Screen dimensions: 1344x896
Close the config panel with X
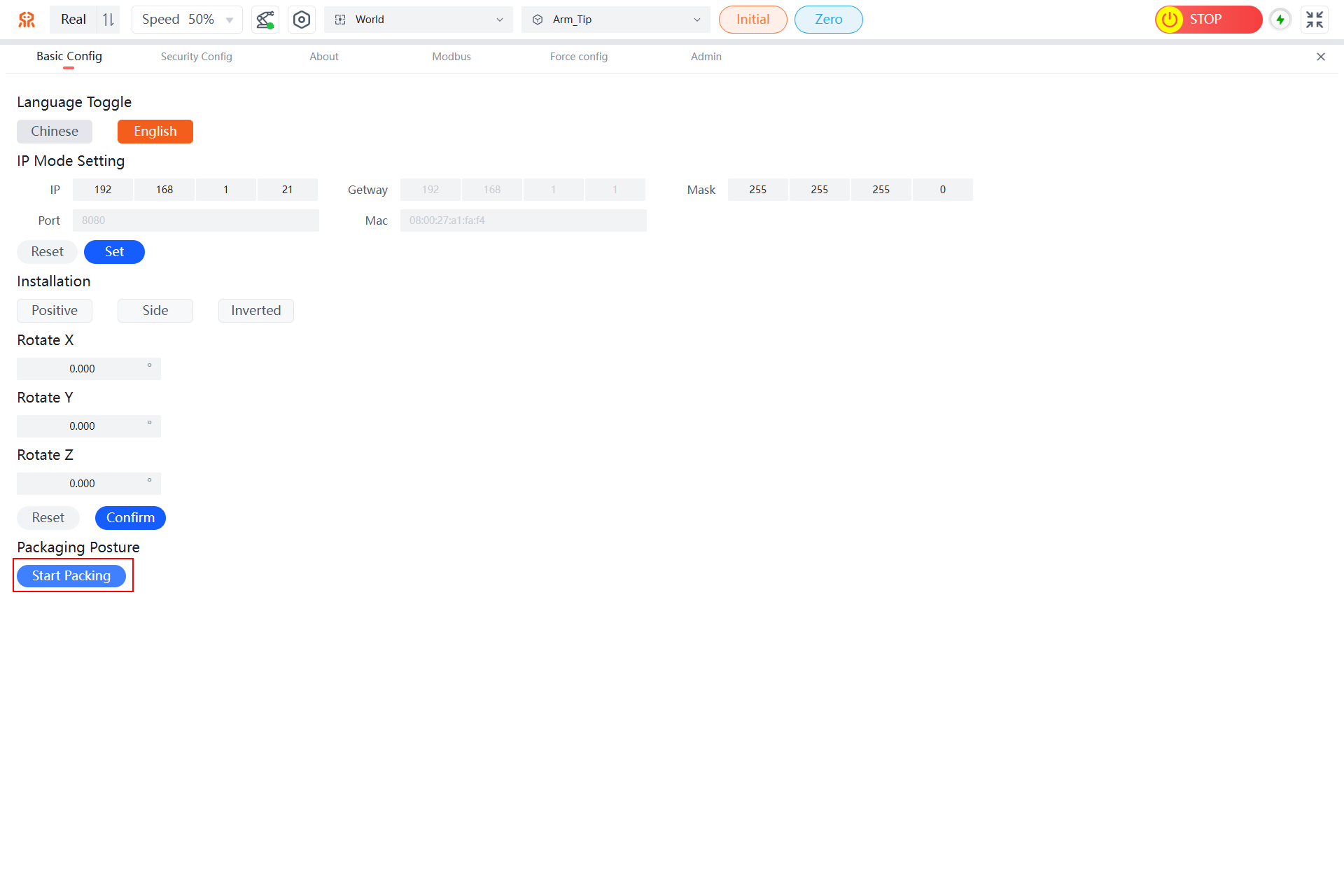click(1320, 57)
